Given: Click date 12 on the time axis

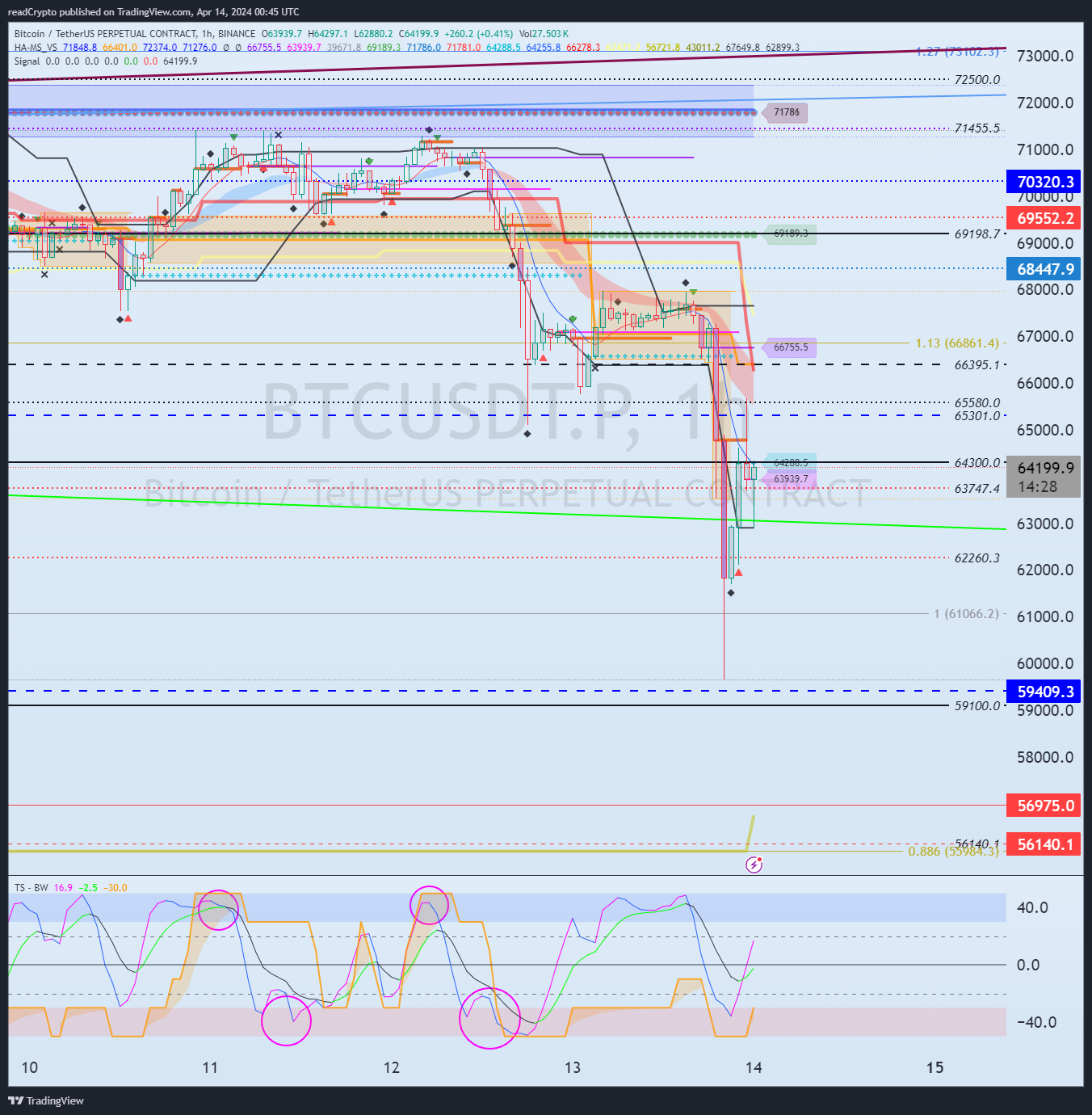Looking at the screenshot, I should (x=392, y=1068).
